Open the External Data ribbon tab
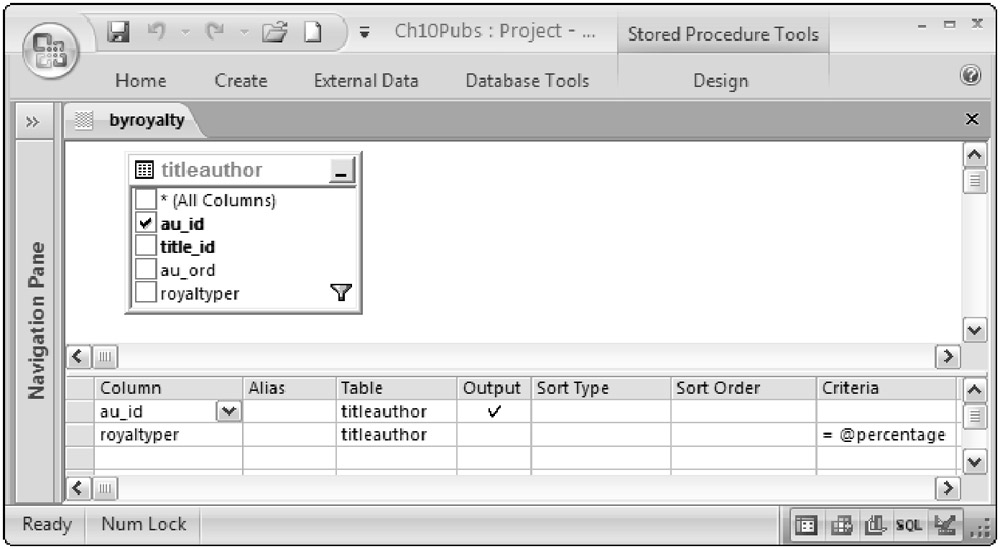 (x=366, y=81)
